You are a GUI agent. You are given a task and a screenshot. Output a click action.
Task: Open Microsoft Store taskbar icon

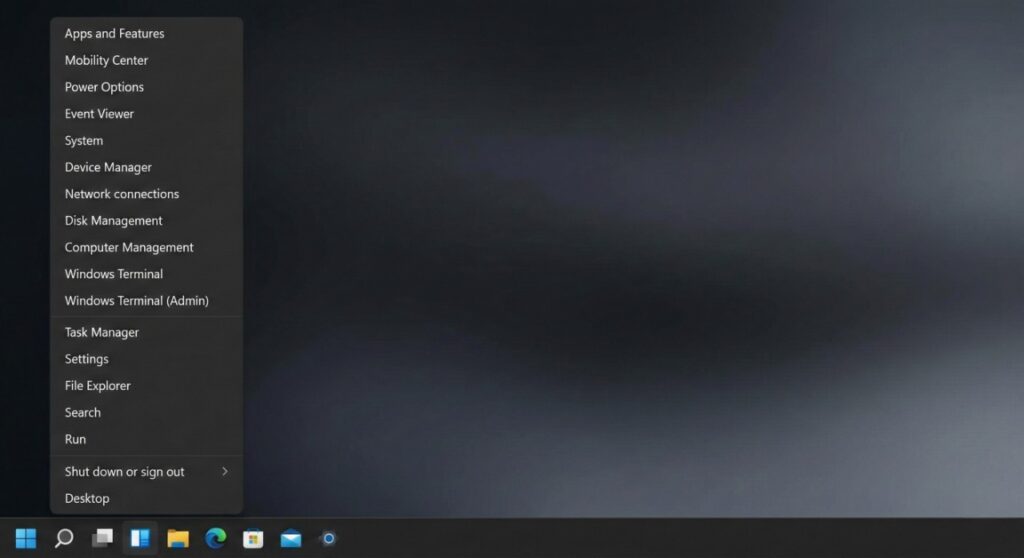pos(253,539)
